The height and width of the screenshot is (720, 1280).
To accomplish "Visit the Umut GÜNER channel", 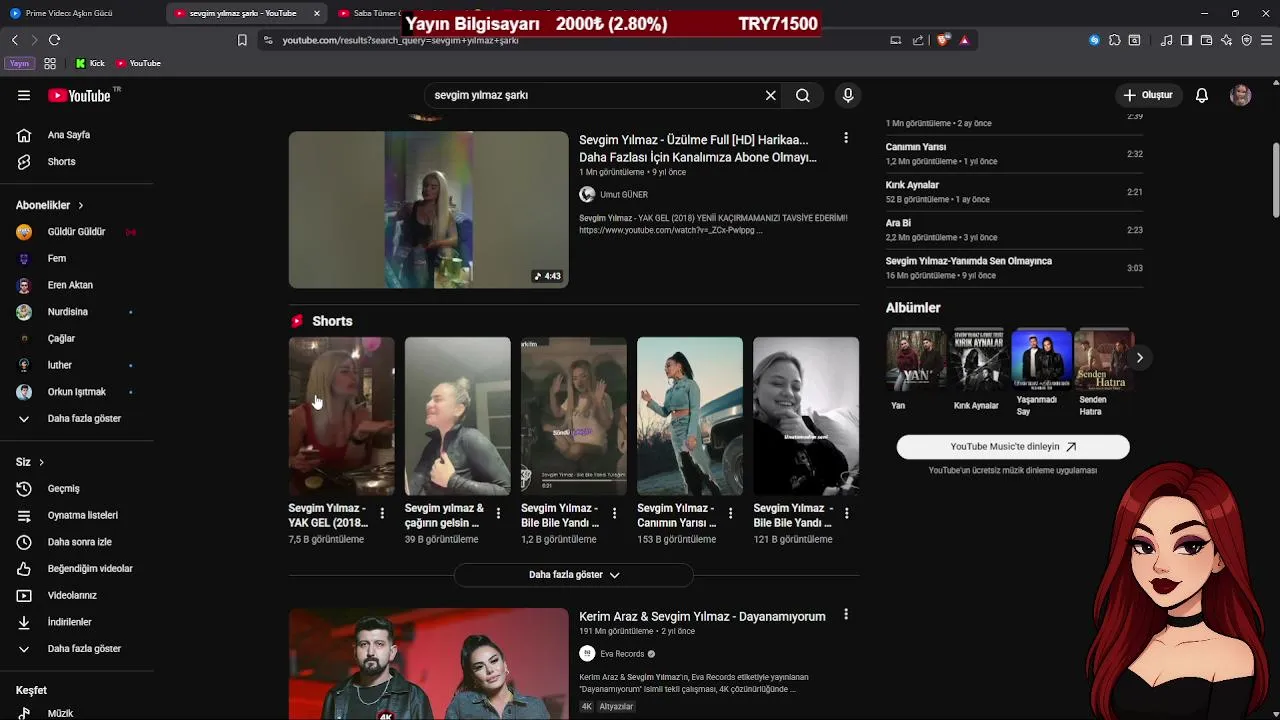I will click(x=624, y=195).
